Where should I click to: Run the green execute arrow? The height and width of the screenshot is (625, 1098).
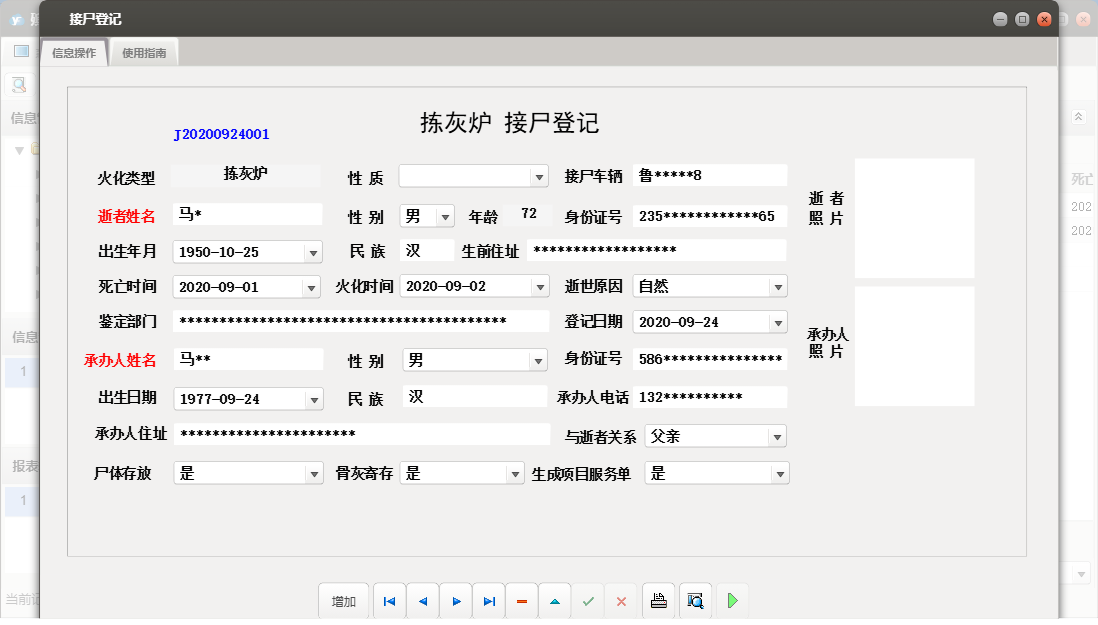[x=732, y=600]
